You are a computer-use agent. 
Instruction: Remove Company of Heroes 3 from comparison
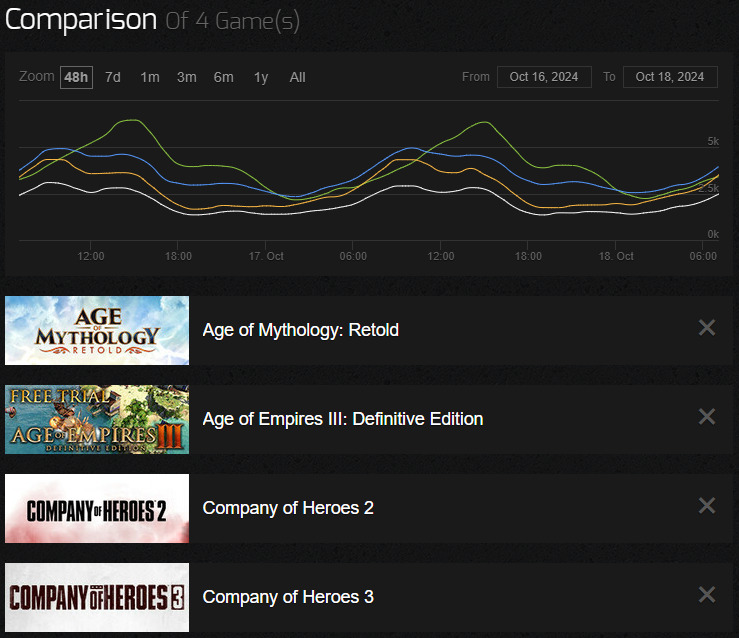(x=707, y=595)
